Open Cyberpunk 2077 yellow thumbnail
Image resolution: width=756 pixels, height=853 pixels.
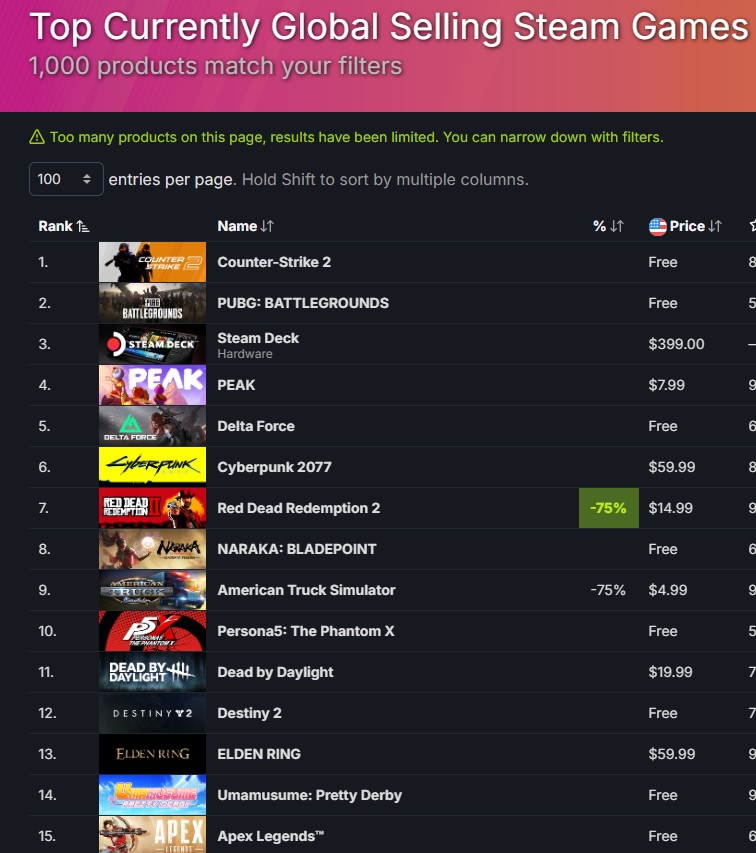click(x=152, y=467)
